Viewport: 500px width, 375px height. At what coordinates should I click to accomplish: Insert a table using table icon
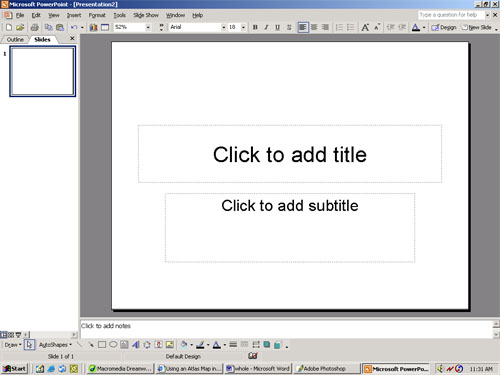click(105, 27)
